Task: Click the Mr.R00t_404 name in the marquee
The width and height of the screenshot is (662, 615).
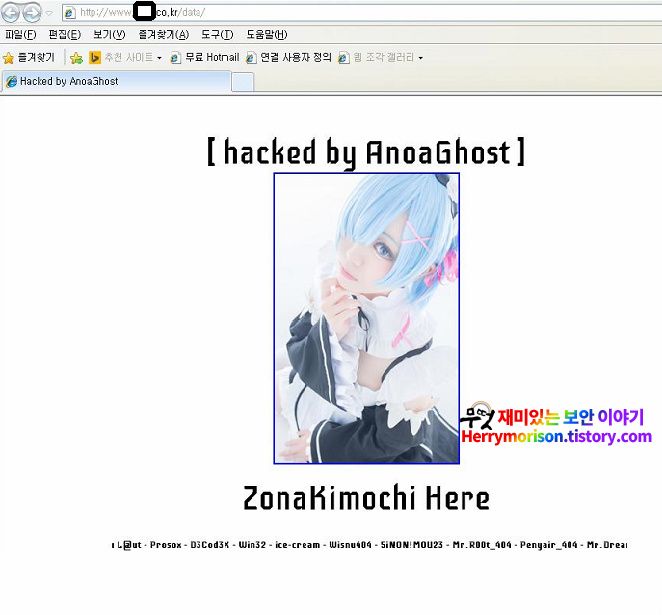Action: (482, 545)
